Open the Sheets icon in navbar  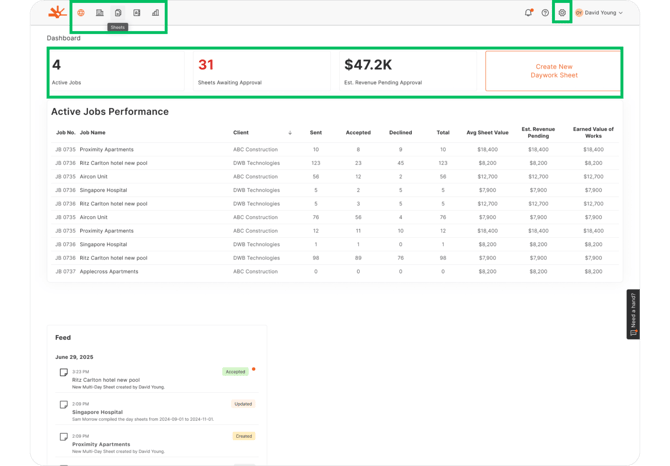[x=118, y=13]
